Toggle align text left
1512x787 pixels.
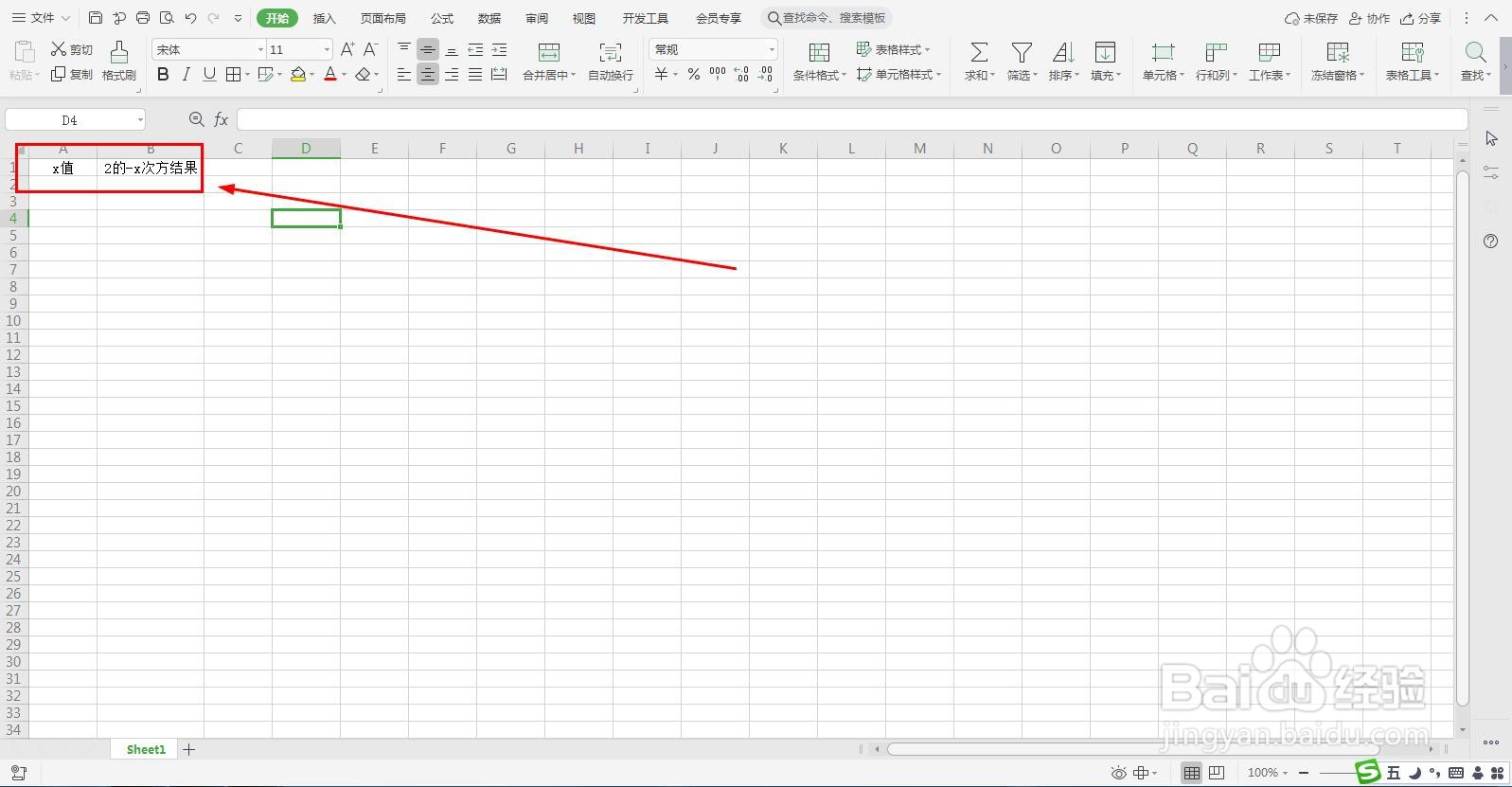tap(404, 74)
